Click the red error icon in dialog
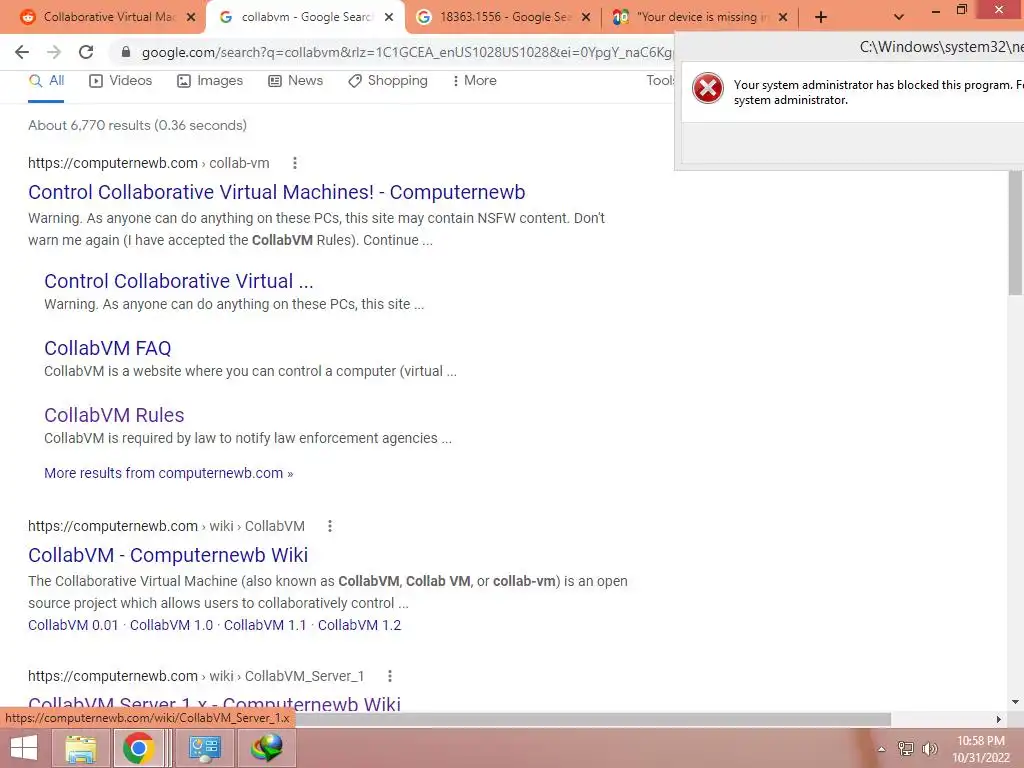Image resolution: width=1024 pixels, height=768 pixels. tap(708, 88)
